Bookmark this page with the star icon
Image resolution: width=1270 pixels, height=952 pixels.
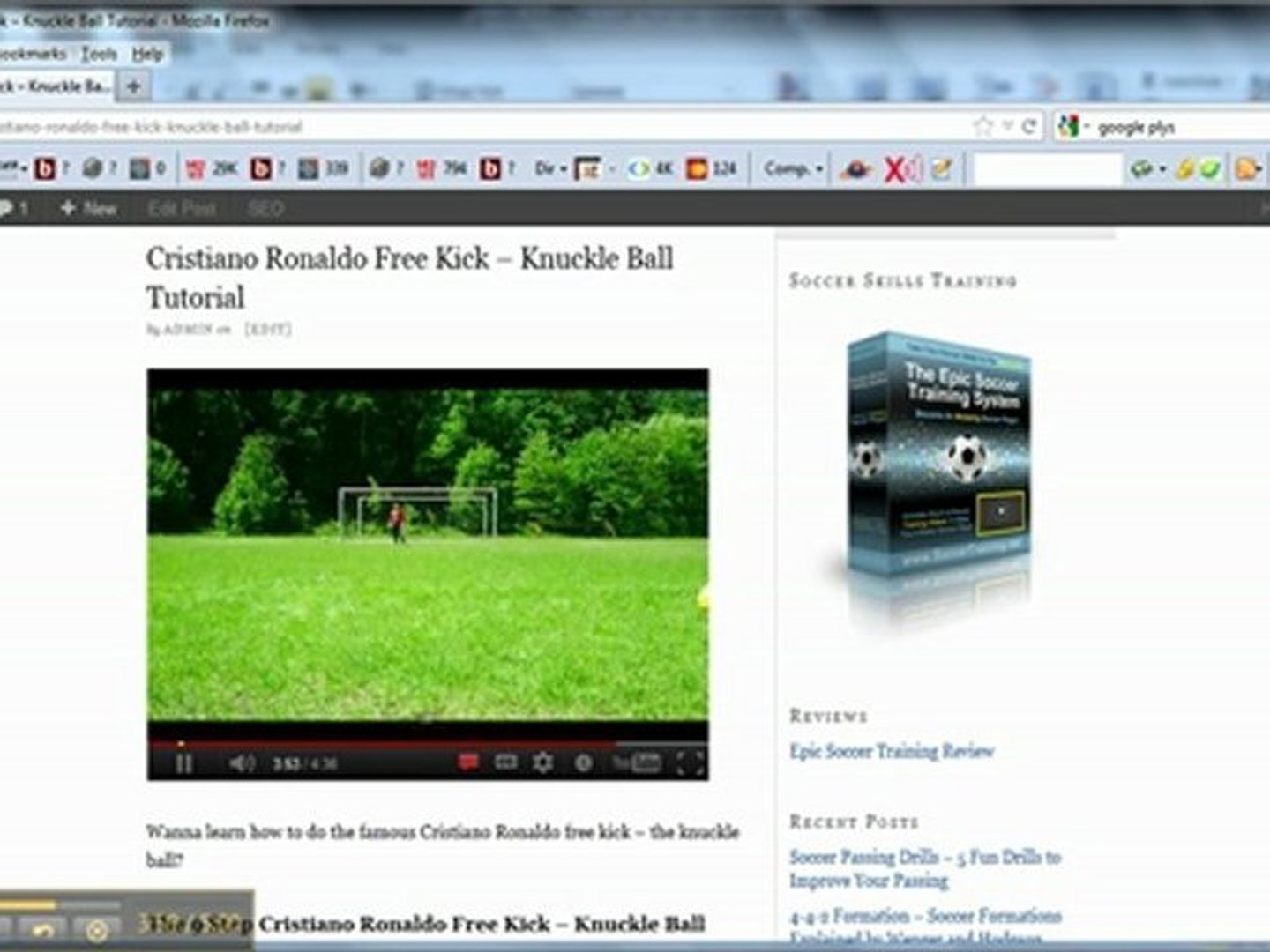click(x=983, y=126)
